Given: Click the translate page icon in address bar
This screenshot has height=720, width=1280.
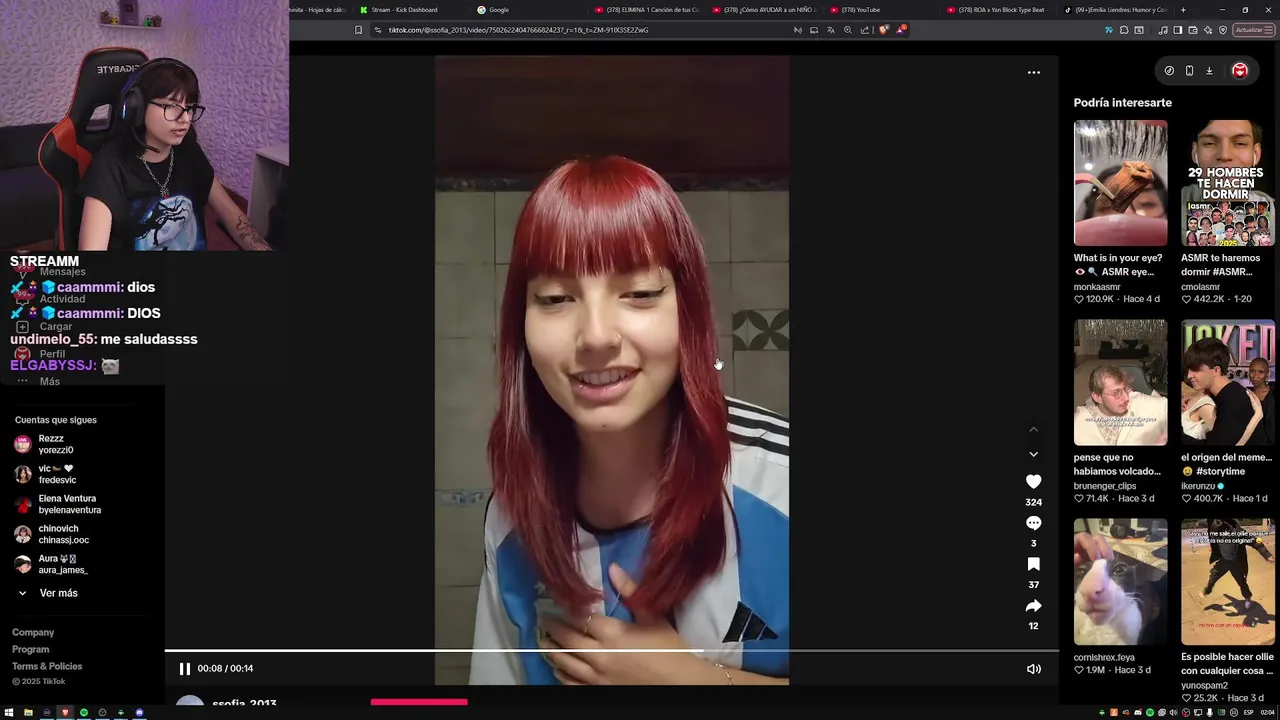Looking at the screenshot, I should (830, 30).
